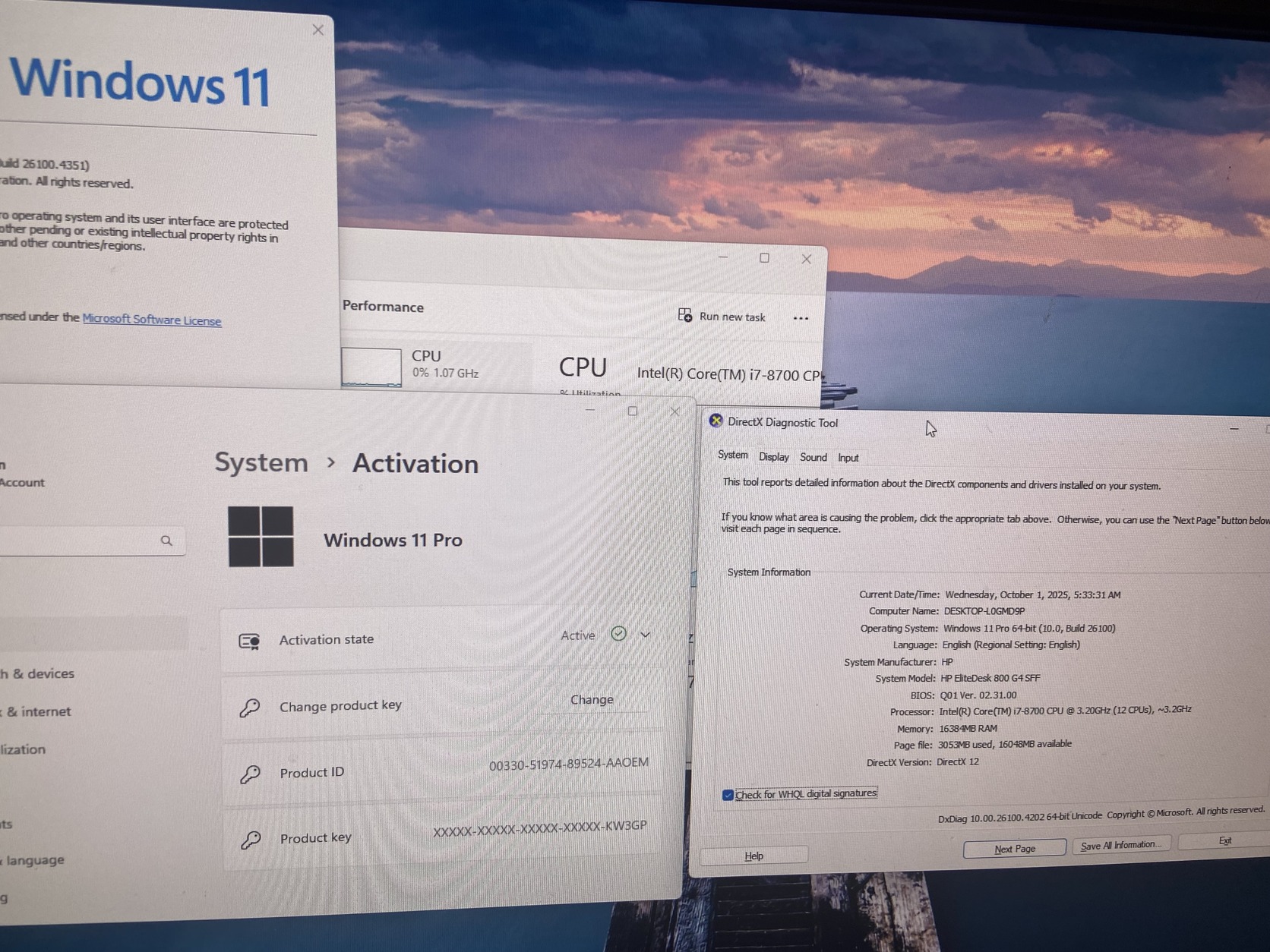Click Account text in the Settings sidebar

(22, 482)
